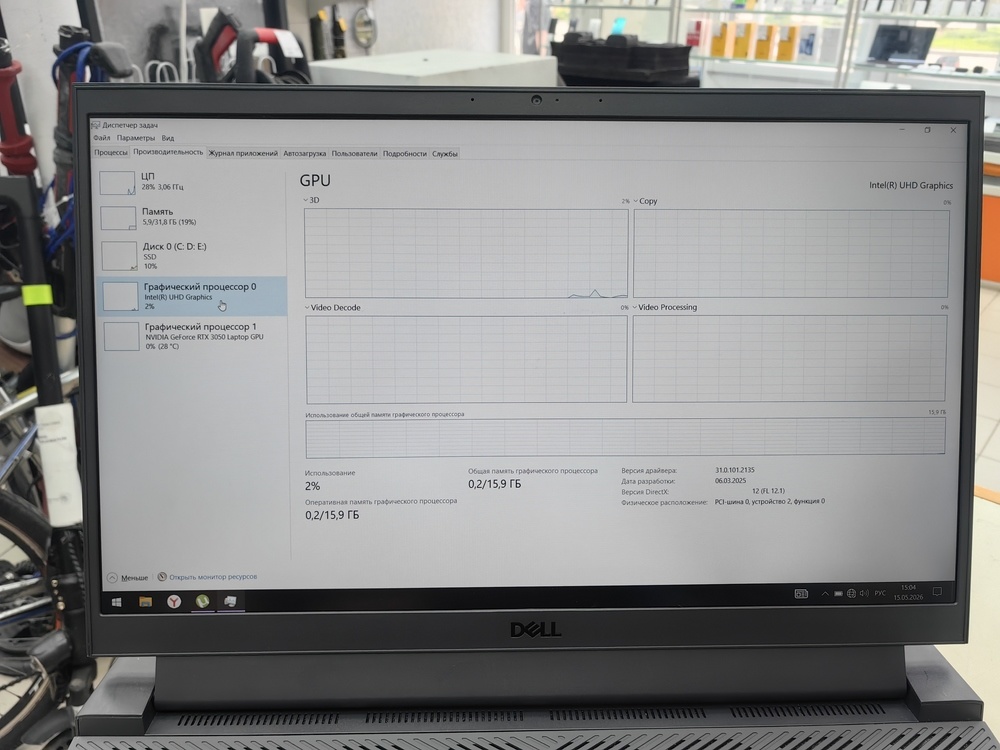Open Открыть монитор ресурсов link
Viewport: 1000px width, 750px height.
point(213,577)
